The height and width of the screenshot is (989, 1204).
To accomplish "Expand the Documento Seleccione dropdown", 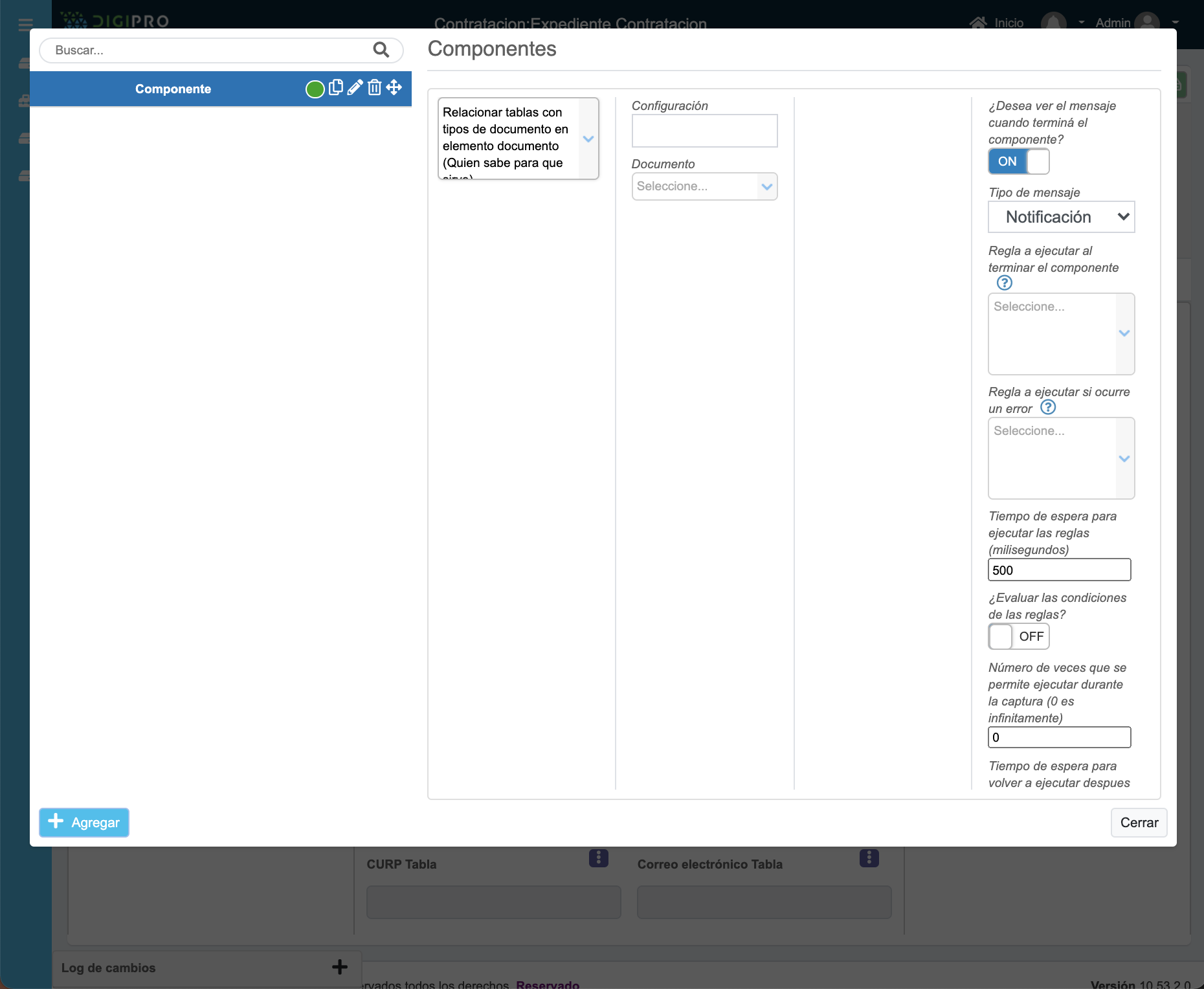I will pos(704,186).
